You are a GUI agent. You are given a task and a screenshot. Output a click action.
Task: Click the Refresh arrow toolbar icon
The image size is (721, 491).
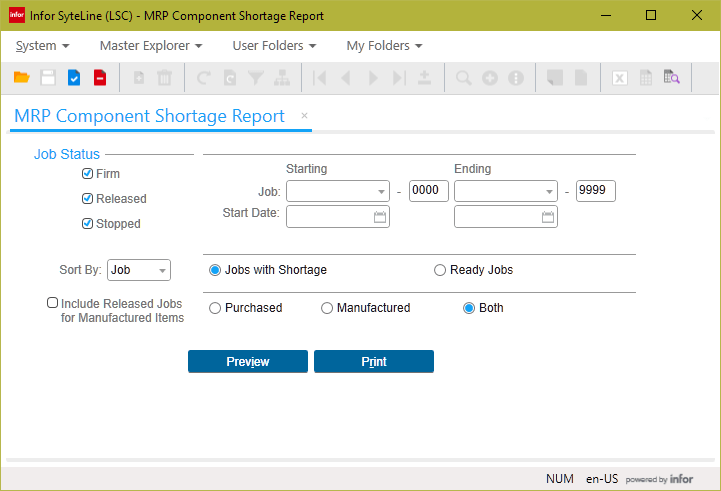pos(204,78)
